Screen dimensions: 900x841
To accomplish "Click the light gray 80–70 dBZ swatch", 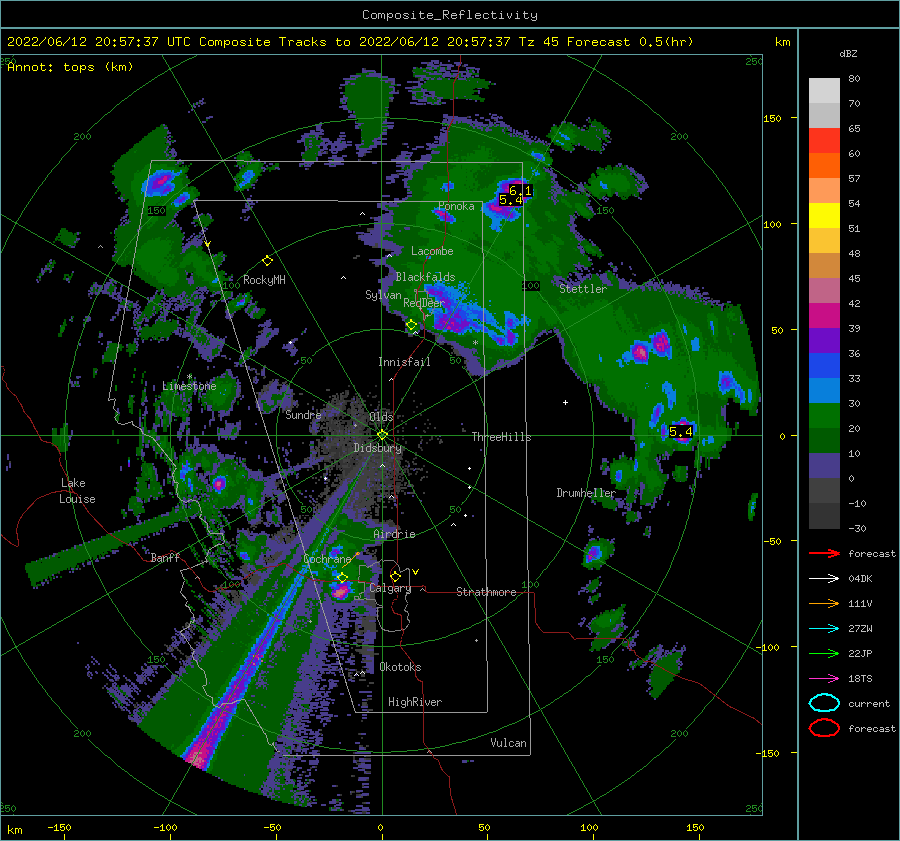I will pyautogui.click(x=824, y=91).
